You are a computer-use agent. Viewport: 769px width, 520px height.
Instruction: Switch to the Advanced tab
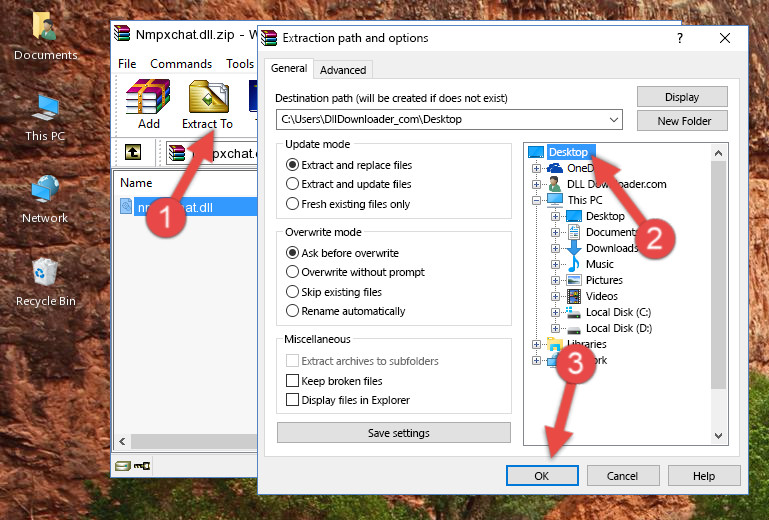(343, 70)
